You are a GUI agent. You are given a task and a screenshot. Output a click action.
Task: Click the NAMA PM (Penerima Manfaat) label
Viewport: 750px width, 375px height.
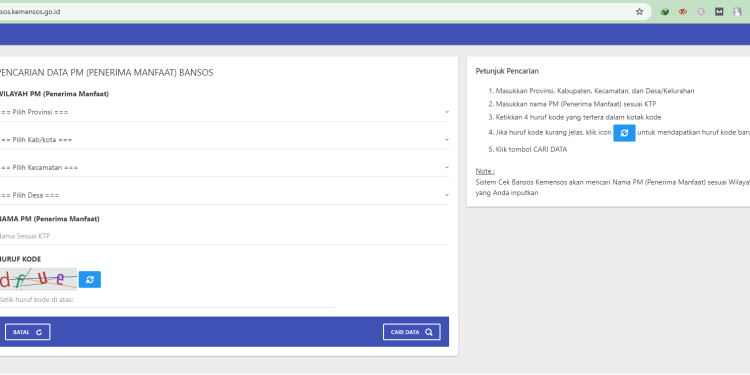(49, 219)
